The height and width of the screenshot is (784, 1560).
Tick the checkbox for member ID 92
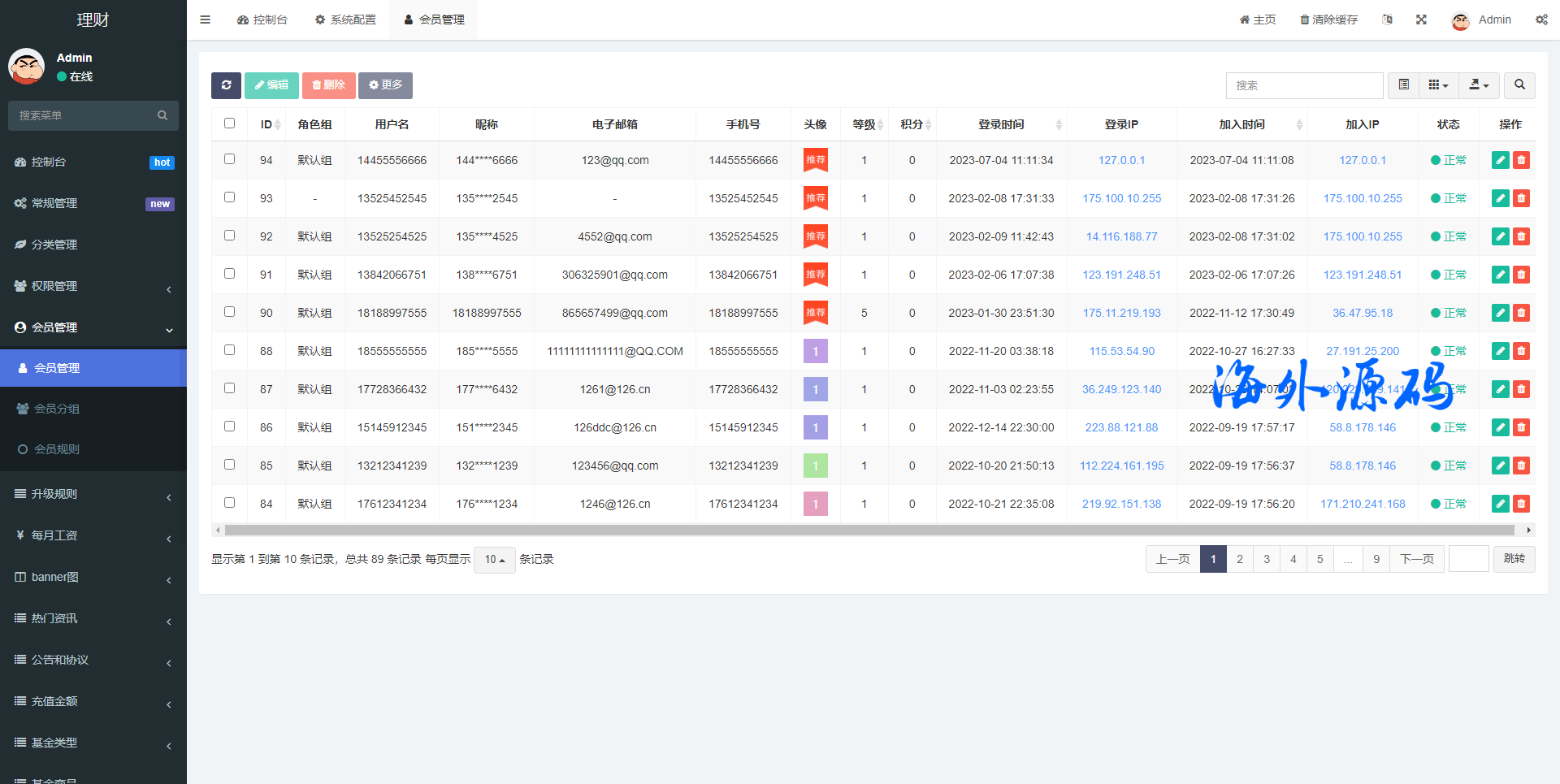point(229,236)
